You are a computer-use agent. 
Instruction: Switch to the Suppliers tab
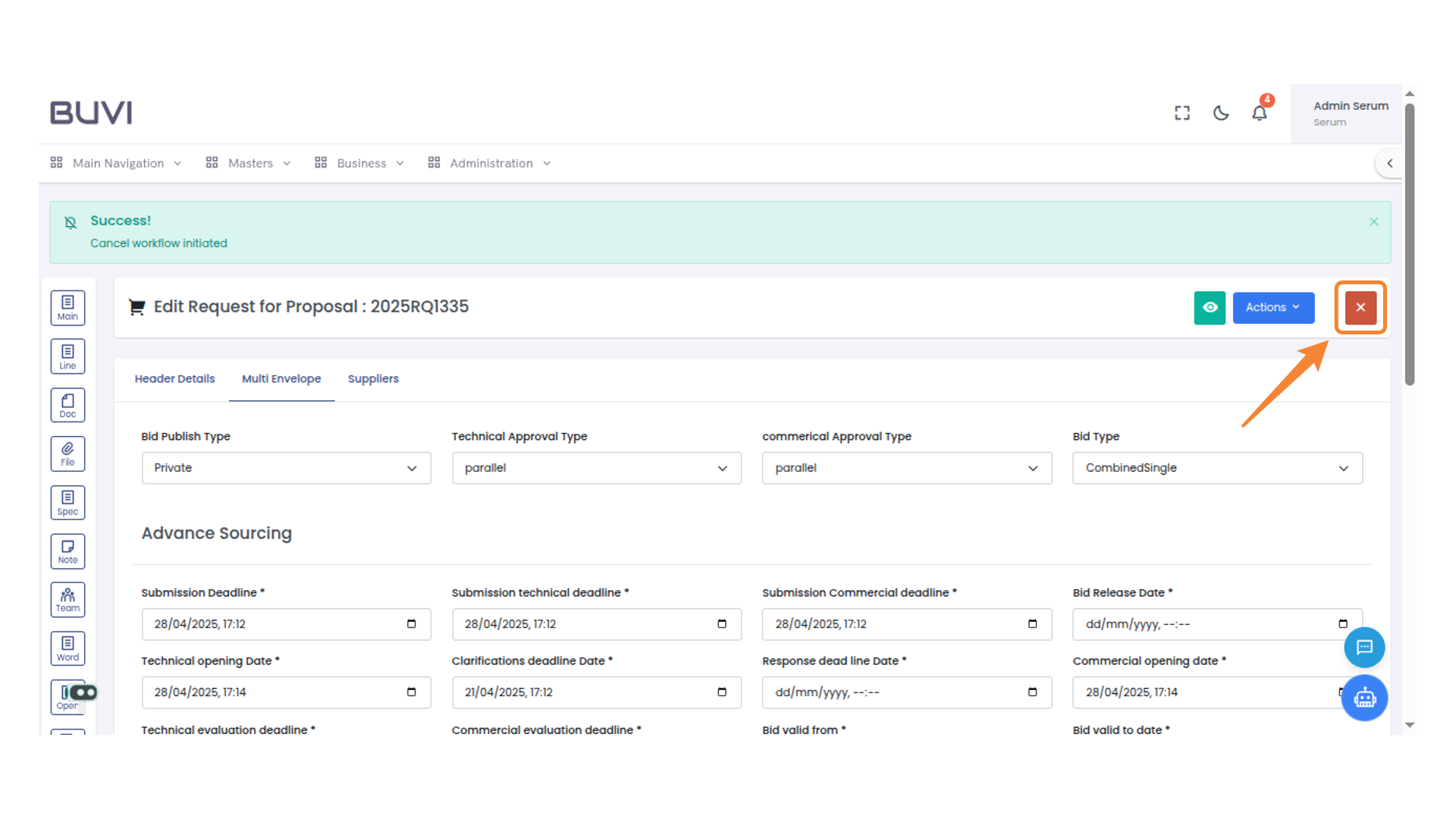click(x=372, y=378)
